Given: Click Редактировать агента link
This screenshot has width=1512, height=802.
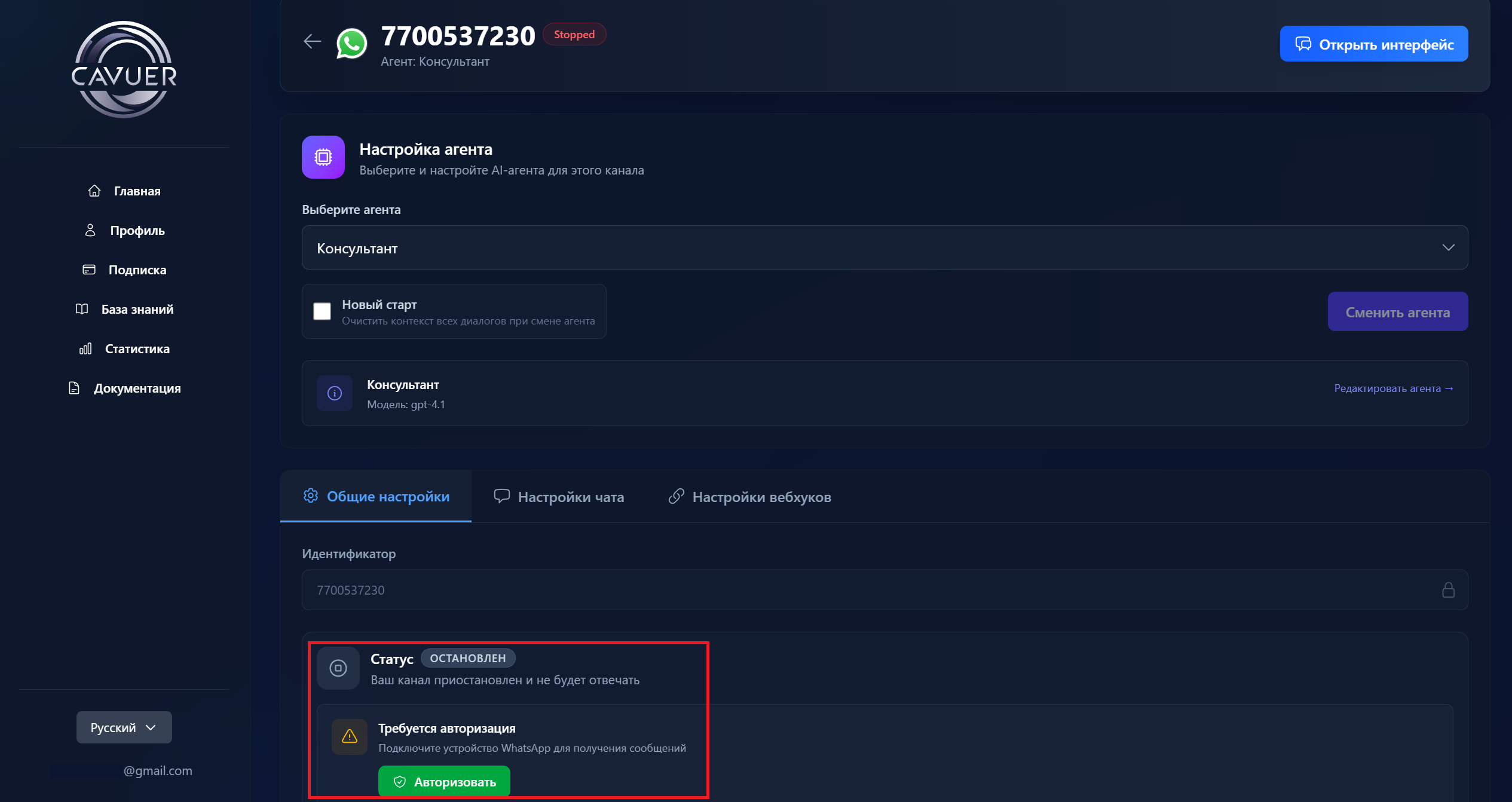Looking at the screenshot, I should tap(1393, 388).
